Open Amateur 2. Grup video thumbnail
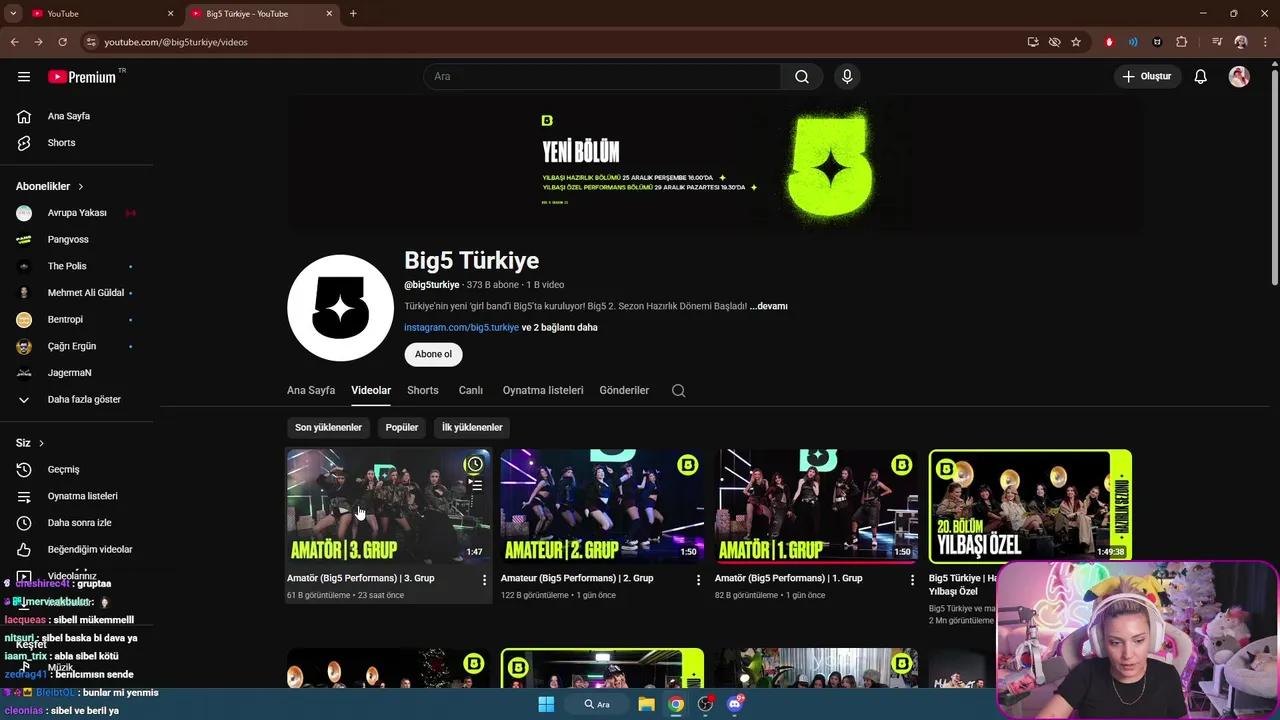This screenshot has width=1280, height=720. tap(602, 506)
